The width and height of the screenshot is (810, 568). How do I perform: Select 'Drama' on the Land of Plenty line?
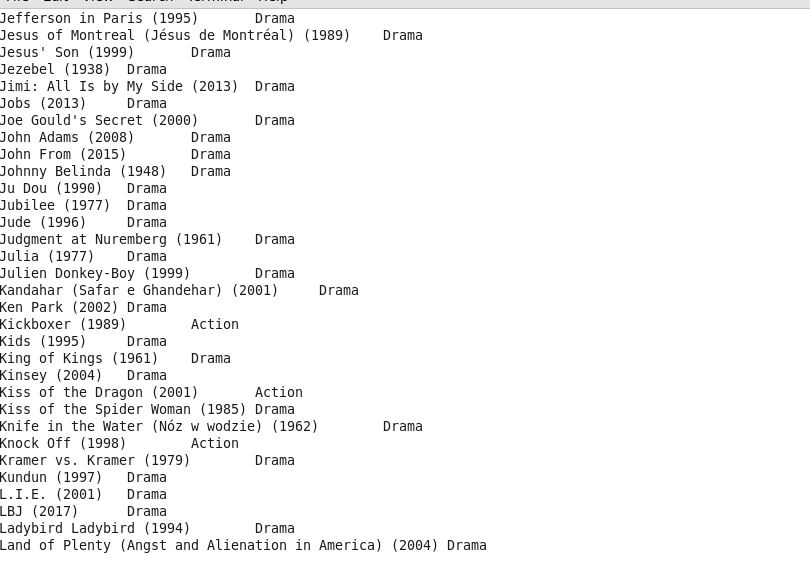point(467,547)
